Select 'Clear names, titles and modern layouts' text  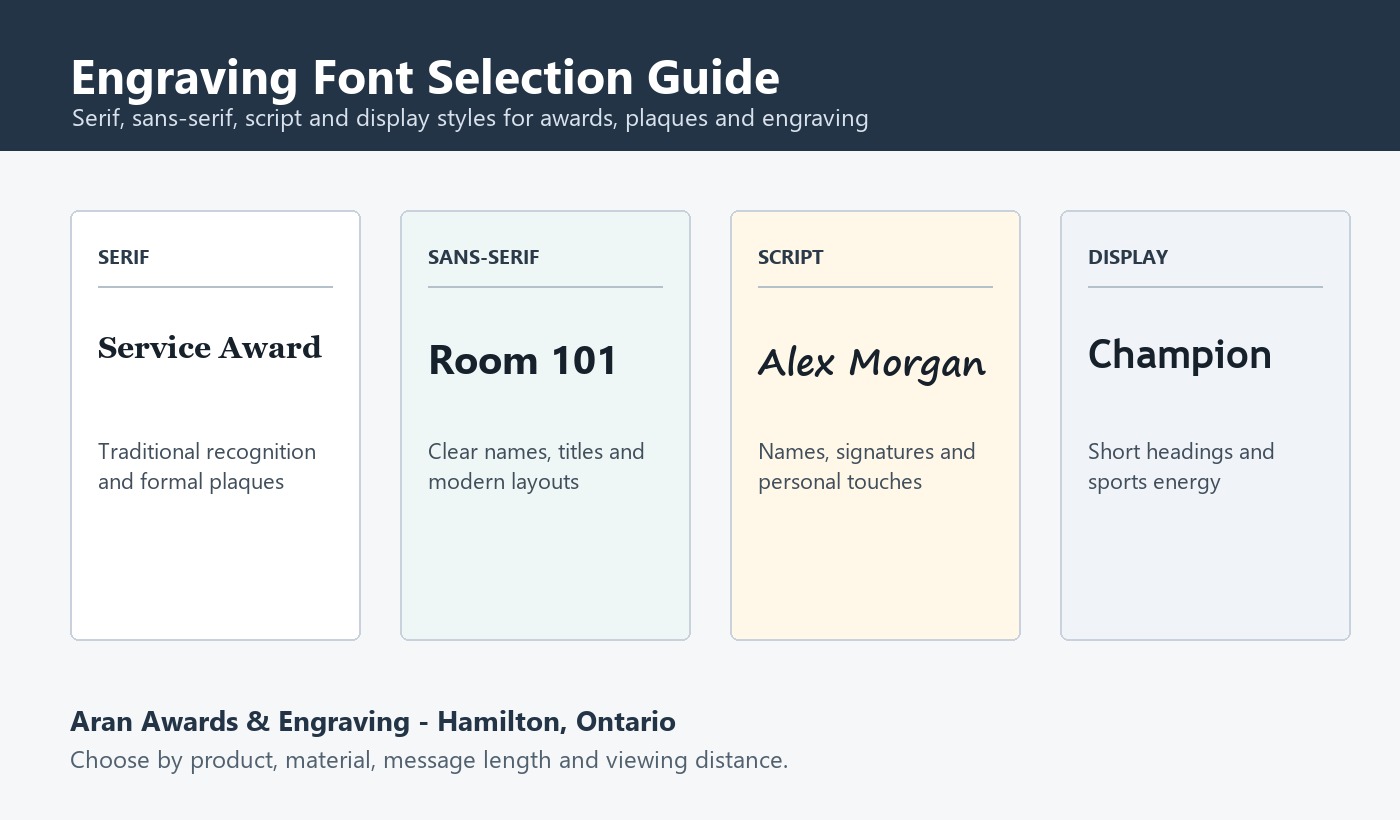pos(536,466)
